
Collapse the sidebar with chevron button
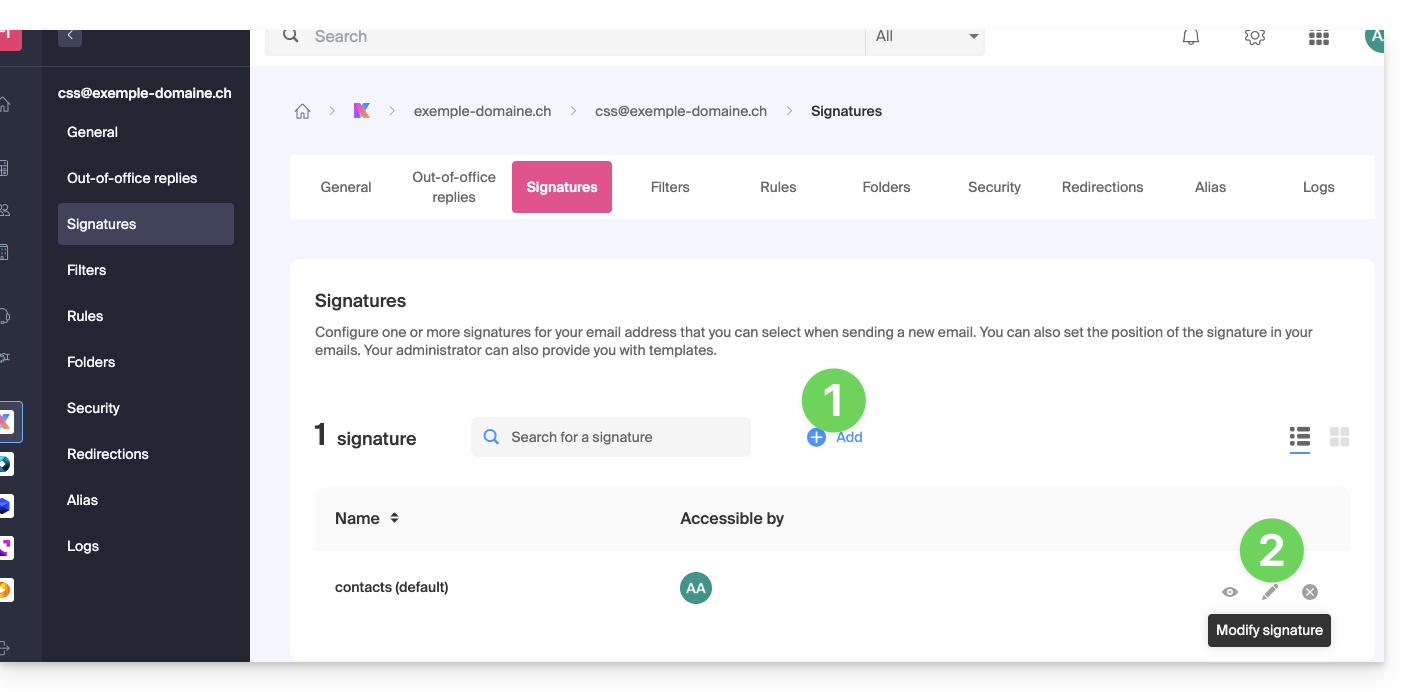pos(70,36)
